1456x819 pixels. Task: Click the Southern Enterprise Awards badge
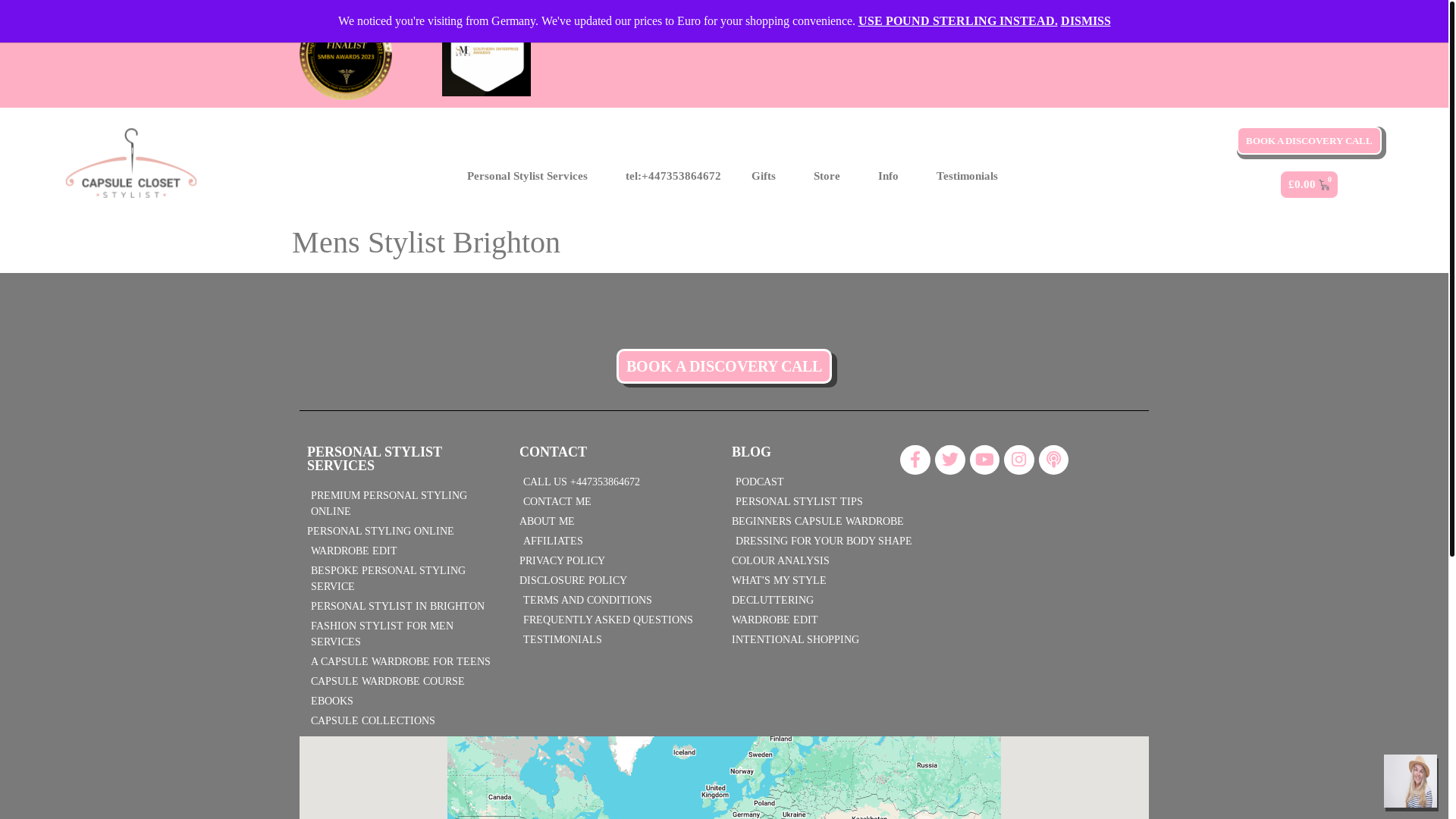(x=486, y=68)
